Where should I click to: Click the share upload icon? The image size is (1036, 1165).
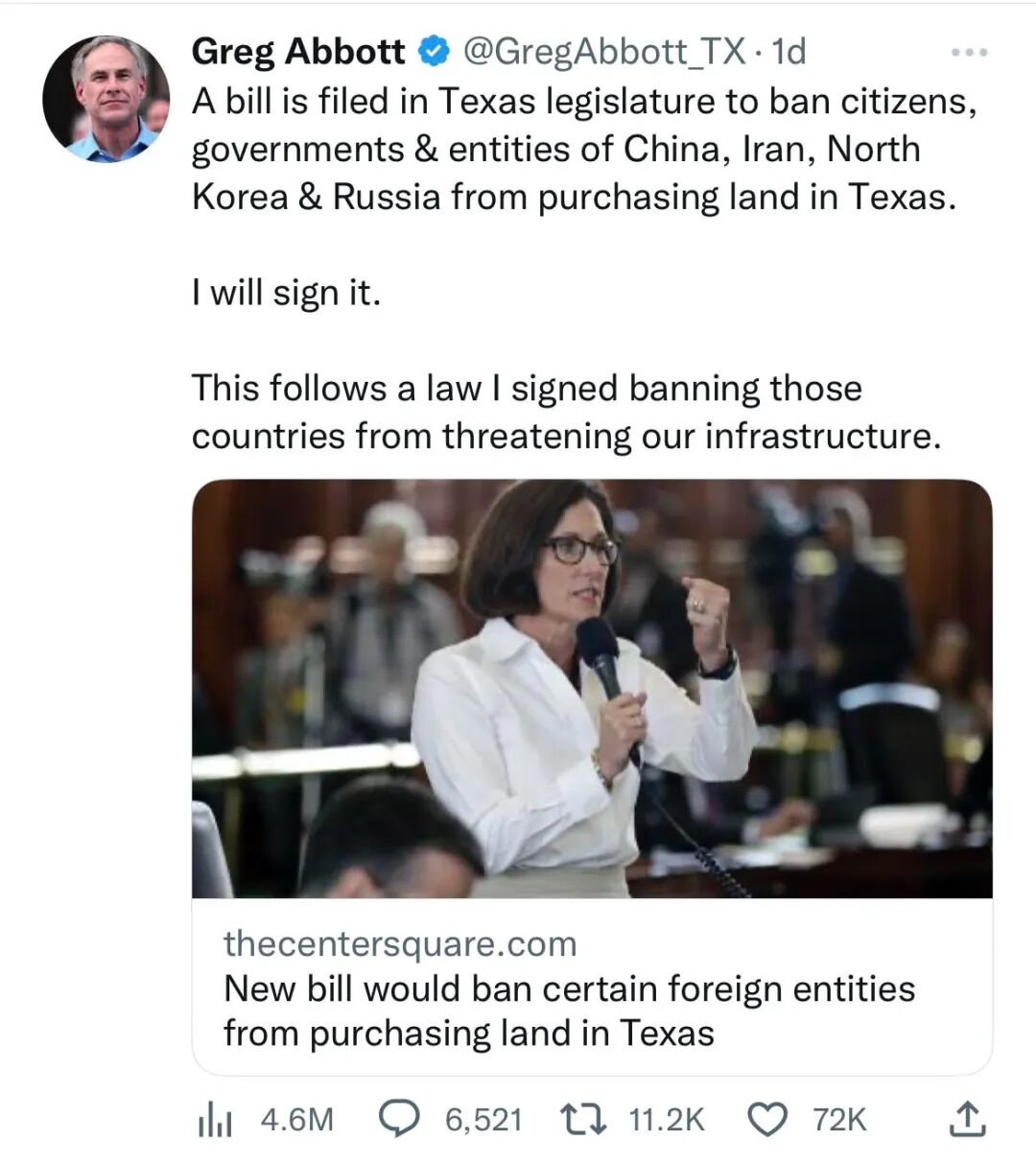coord(967,1118)
